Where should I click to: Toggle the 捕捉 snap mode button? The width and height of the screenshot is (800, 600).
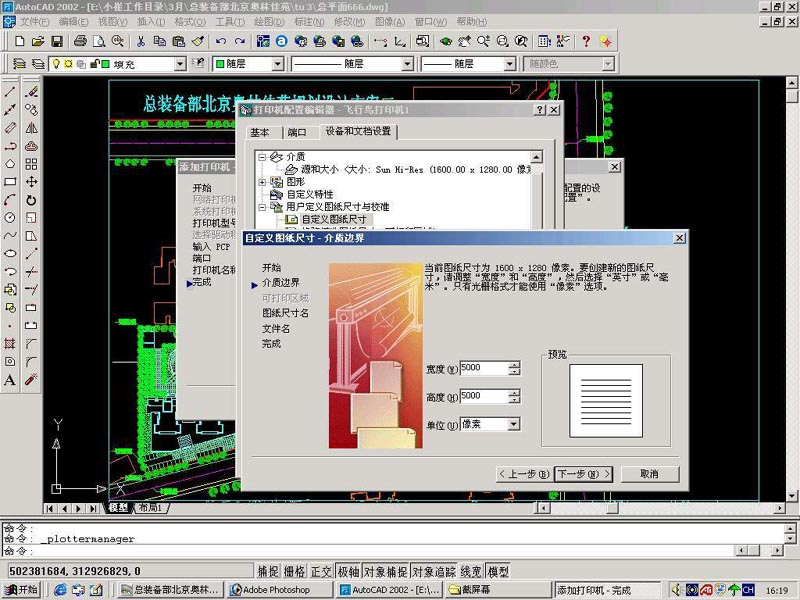point(268,571)
